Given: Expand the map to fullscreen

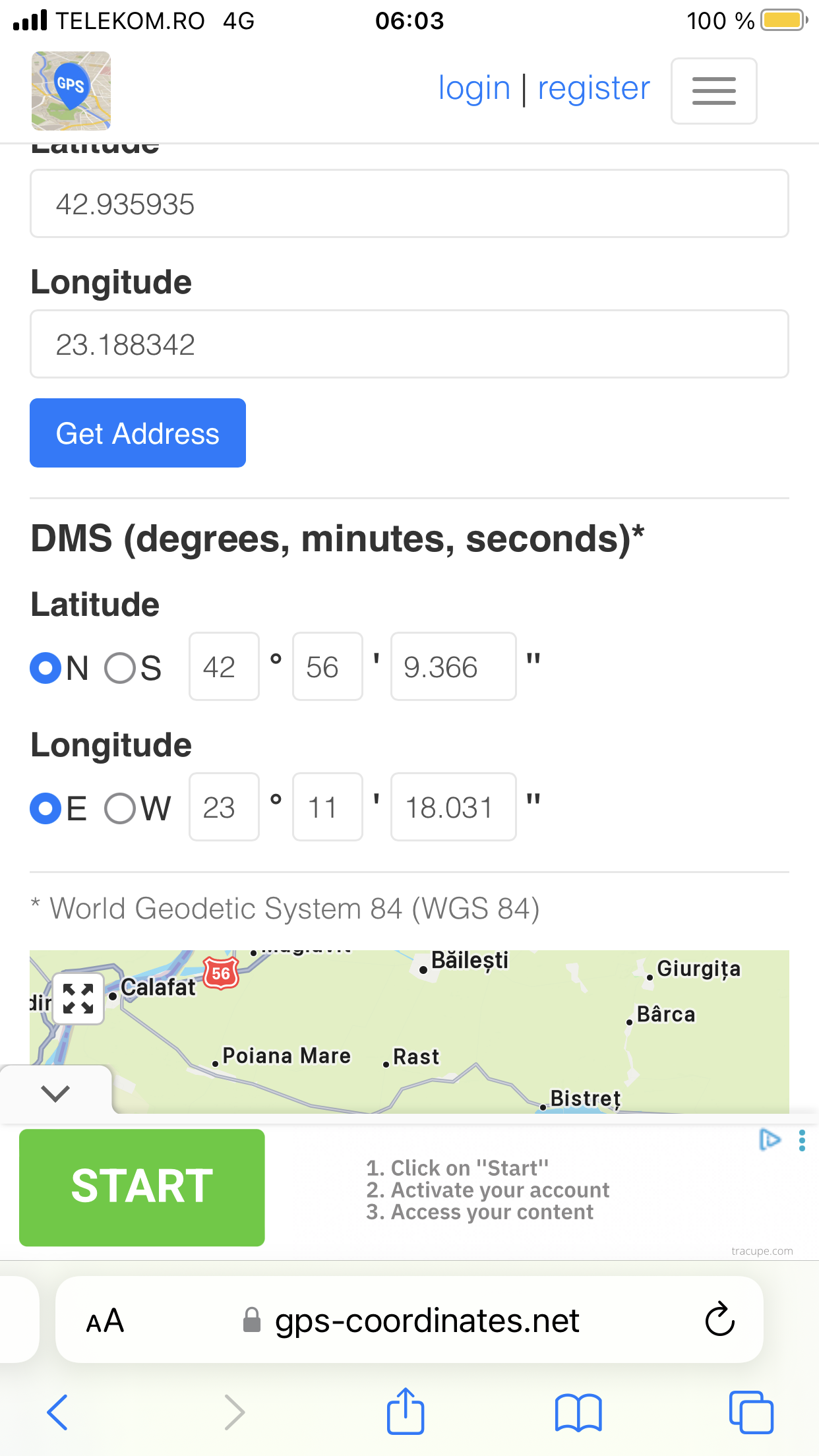Looking at the screenshot, I should 78,998.
